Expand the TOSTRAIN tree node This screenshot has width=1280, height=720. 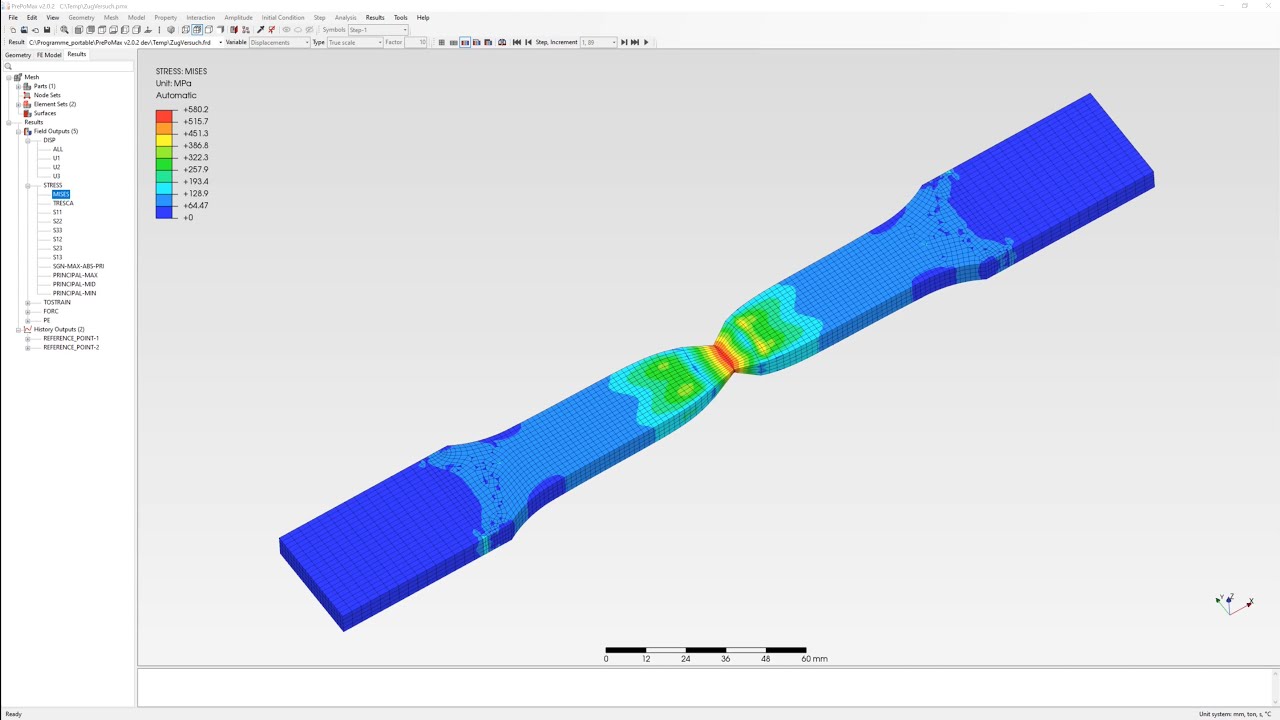(x=28, y=302)
